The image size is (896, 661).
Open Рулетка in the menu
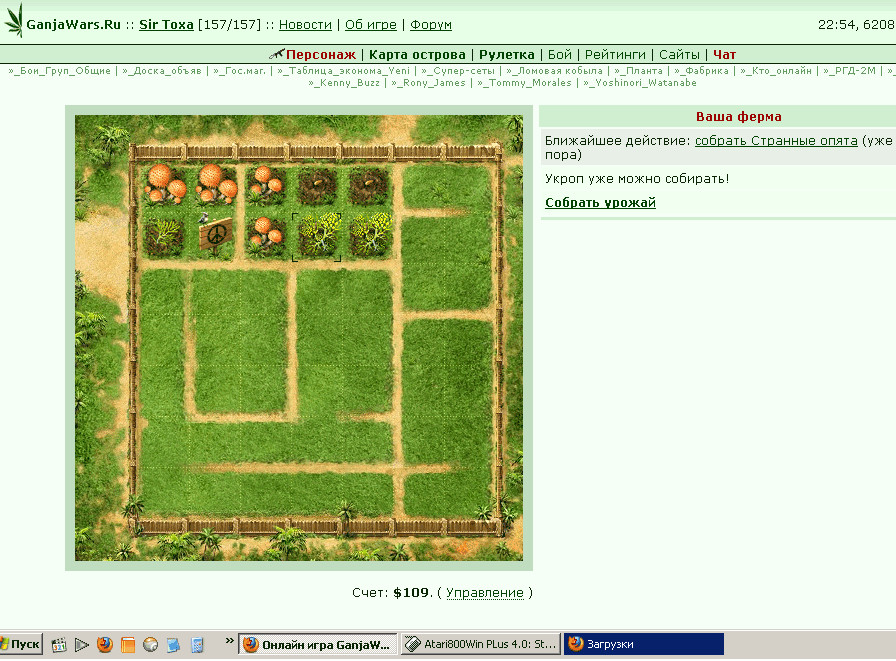tap(507, 55)
